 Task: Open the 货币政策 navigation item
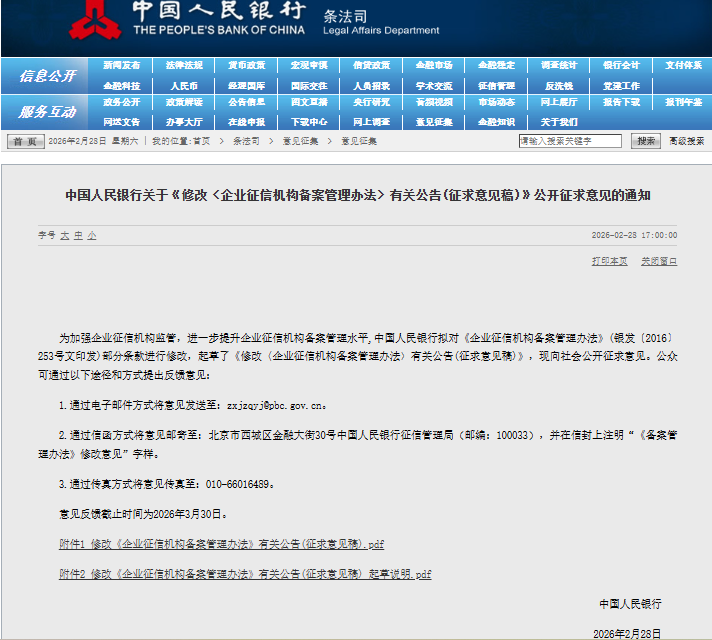tap(246, 66)
